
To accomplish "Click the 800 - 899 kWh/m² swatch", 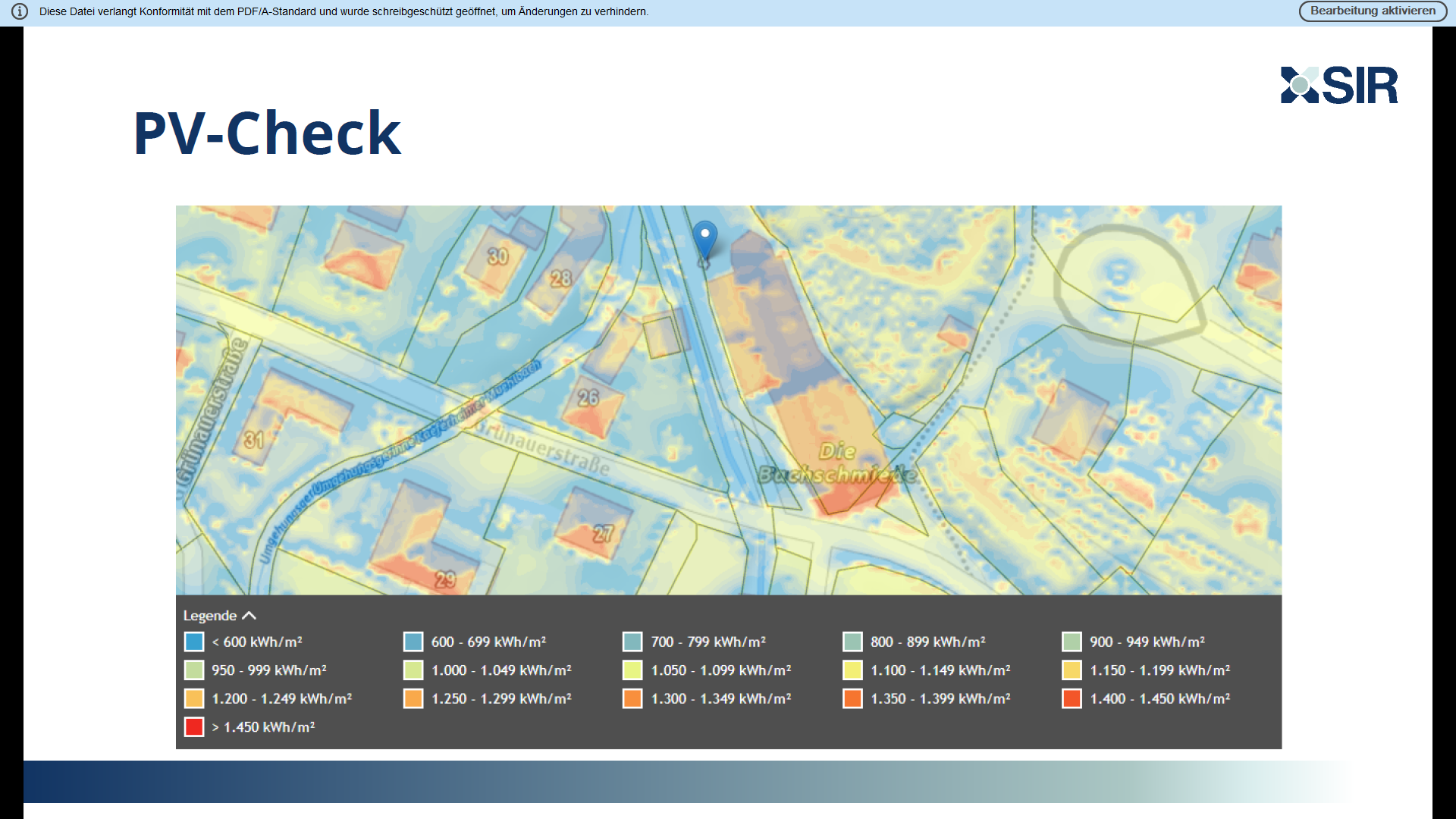I will click(x=852, y=642).
